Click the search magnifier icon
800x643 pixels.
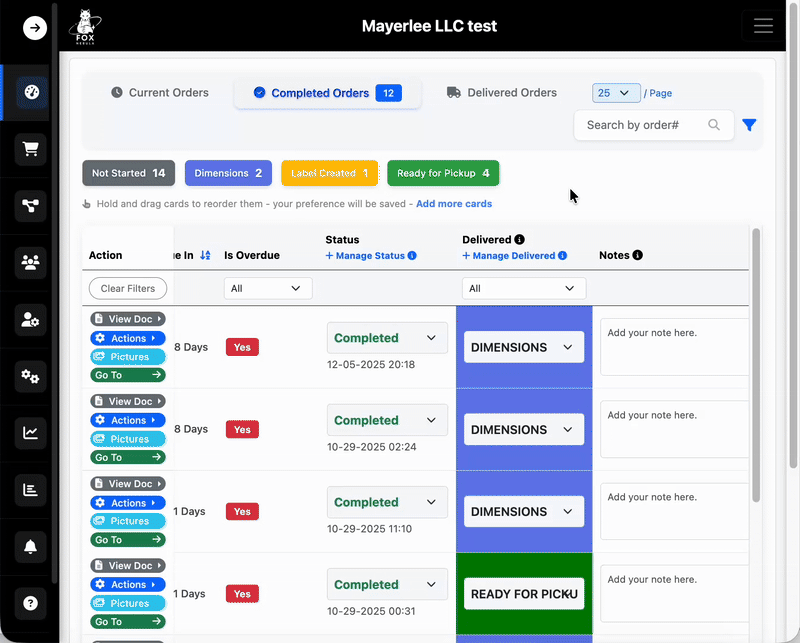[x=714, y=125]
